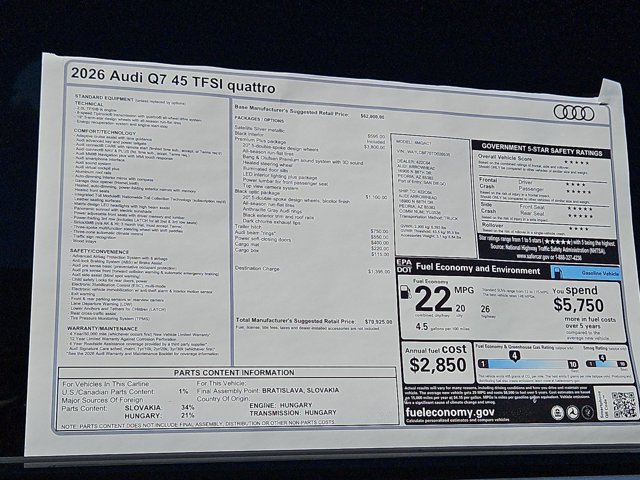
Task: Open the fueleconomy.gov link
Action: pos(450,412)
